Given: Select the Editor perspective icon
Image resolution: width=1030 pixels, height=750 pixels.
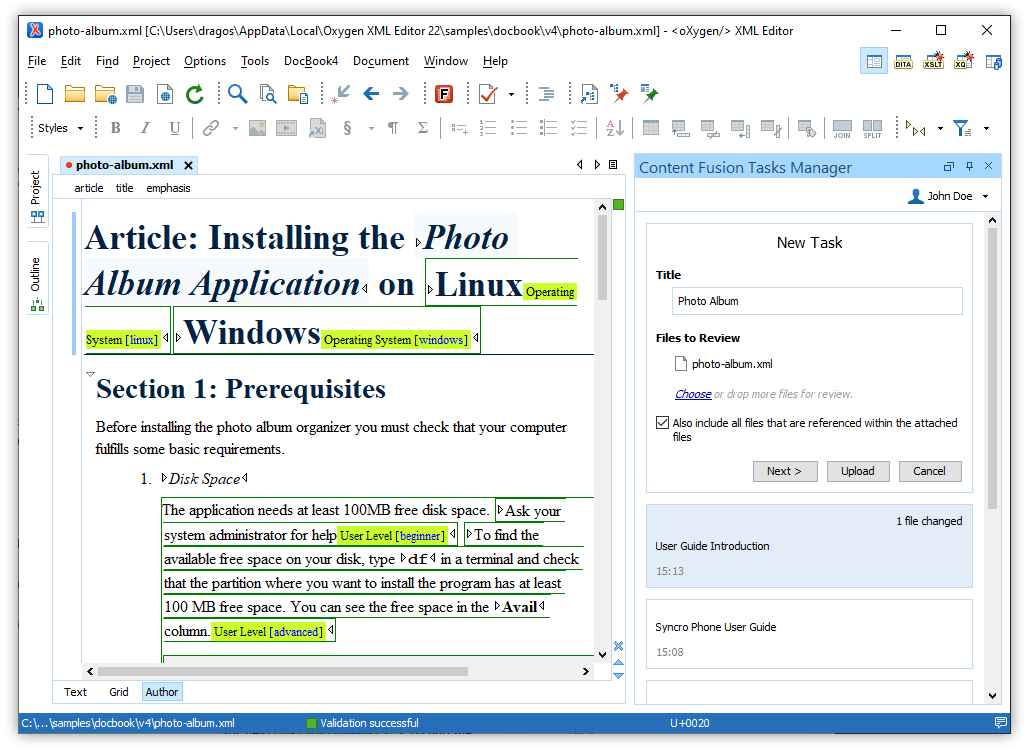Looking at the screenshot, I should tap(874, 62).
